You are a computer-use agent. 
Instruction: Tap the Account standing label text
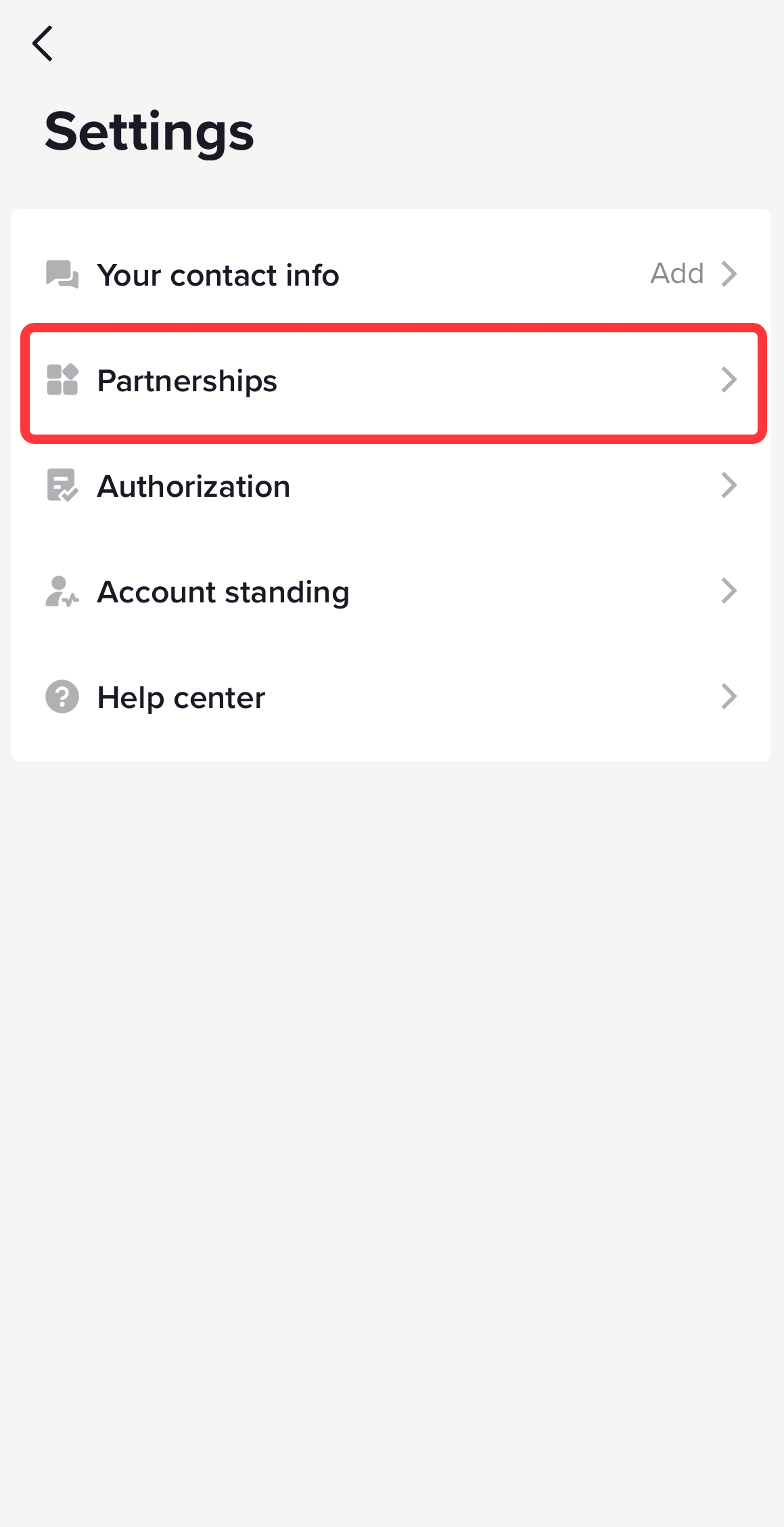coord(223,593)
